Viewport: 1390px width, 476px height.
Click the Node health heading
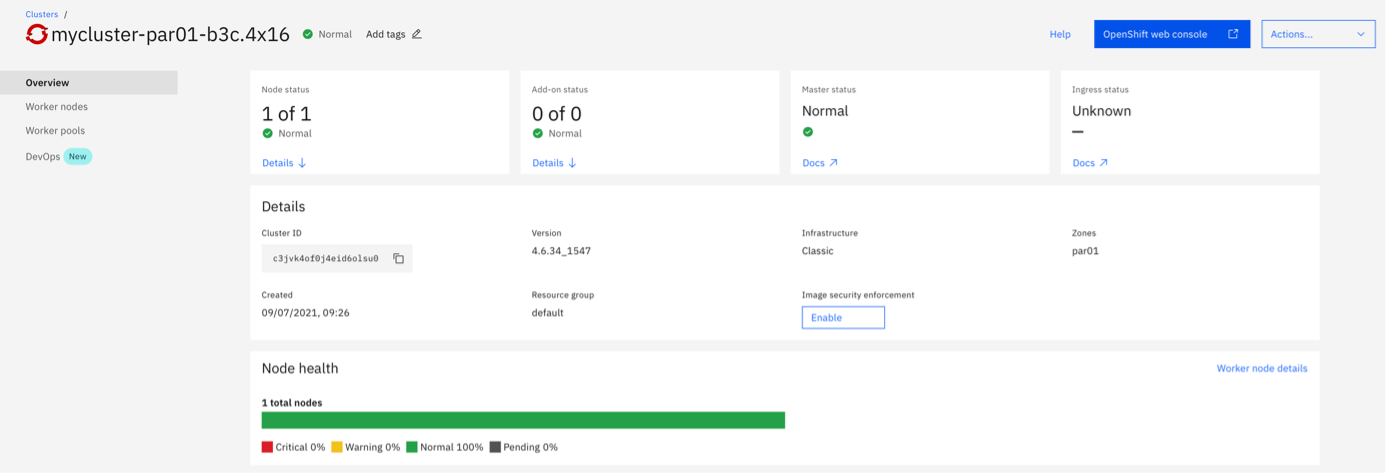300,368
